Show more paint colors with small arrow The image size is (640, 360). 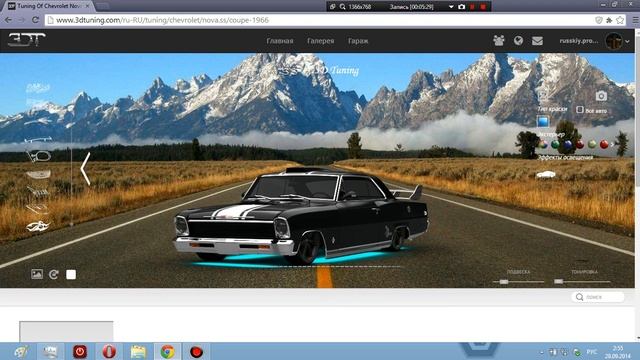pyautogui.click(x=612, y=144)
